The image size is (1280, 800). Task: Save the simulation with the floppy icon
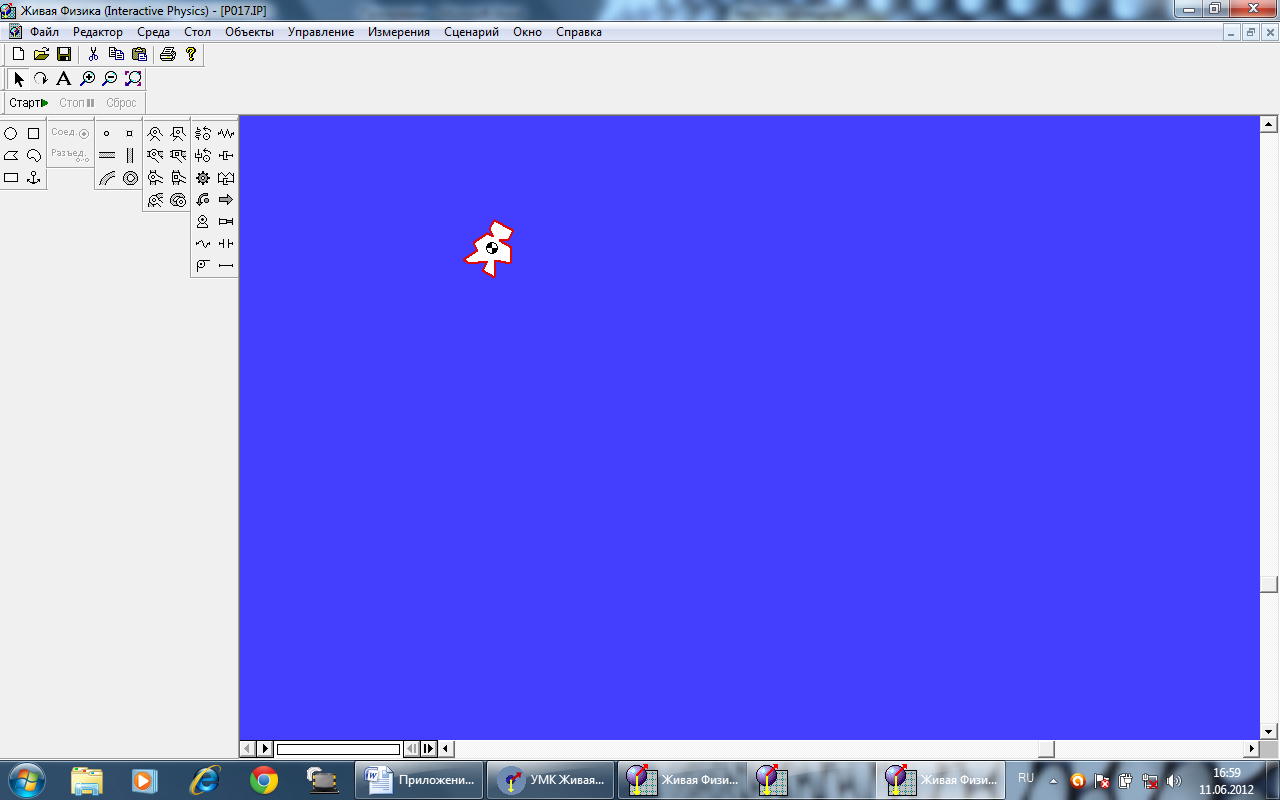pos(63,54)
